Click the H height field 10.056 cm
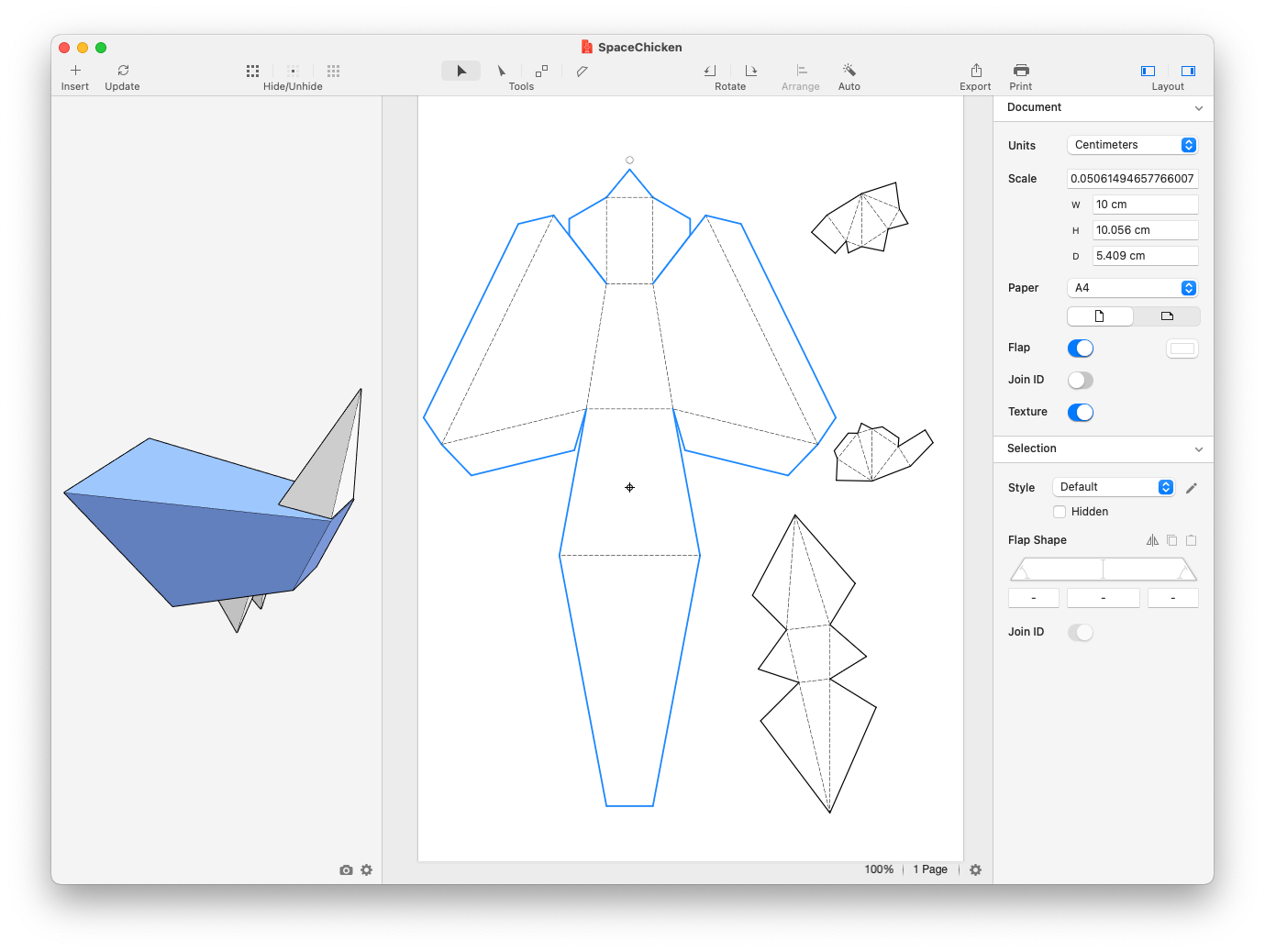 1146,230
